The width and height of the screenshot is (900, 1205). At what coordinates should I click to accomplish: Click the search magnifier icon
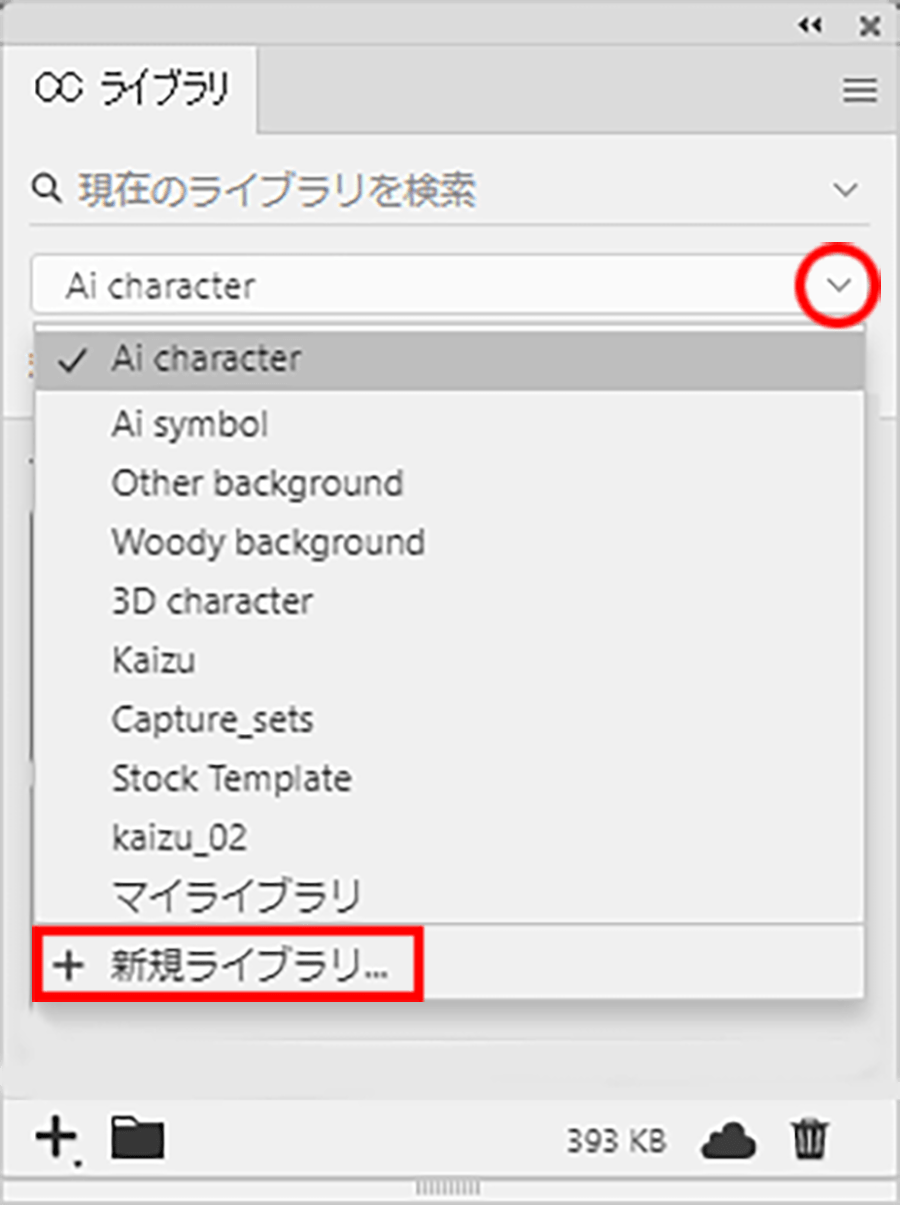point(47,189)
